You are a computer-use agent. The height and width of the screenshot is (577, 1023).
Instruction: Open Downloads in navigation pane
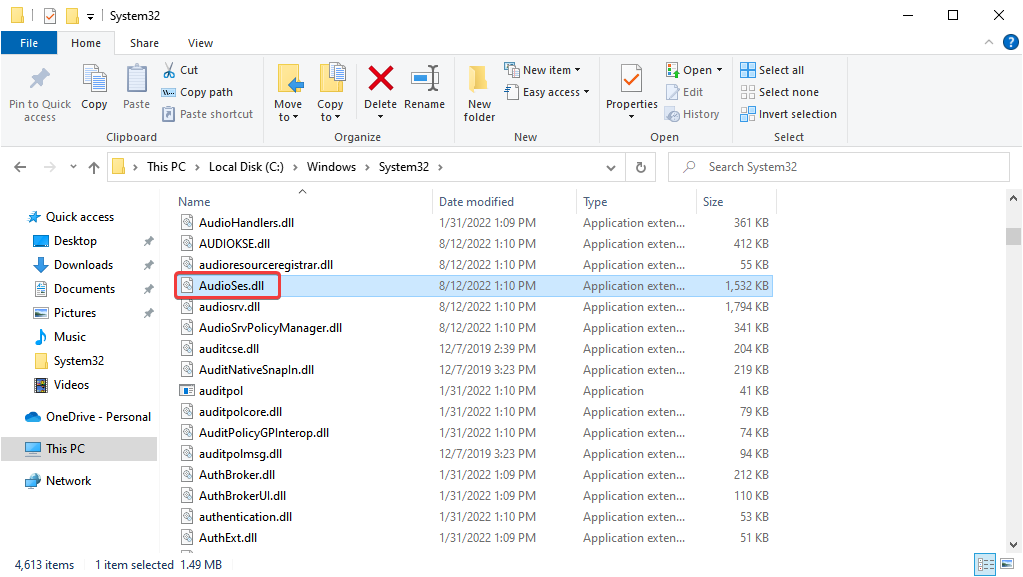click(84, 265)
